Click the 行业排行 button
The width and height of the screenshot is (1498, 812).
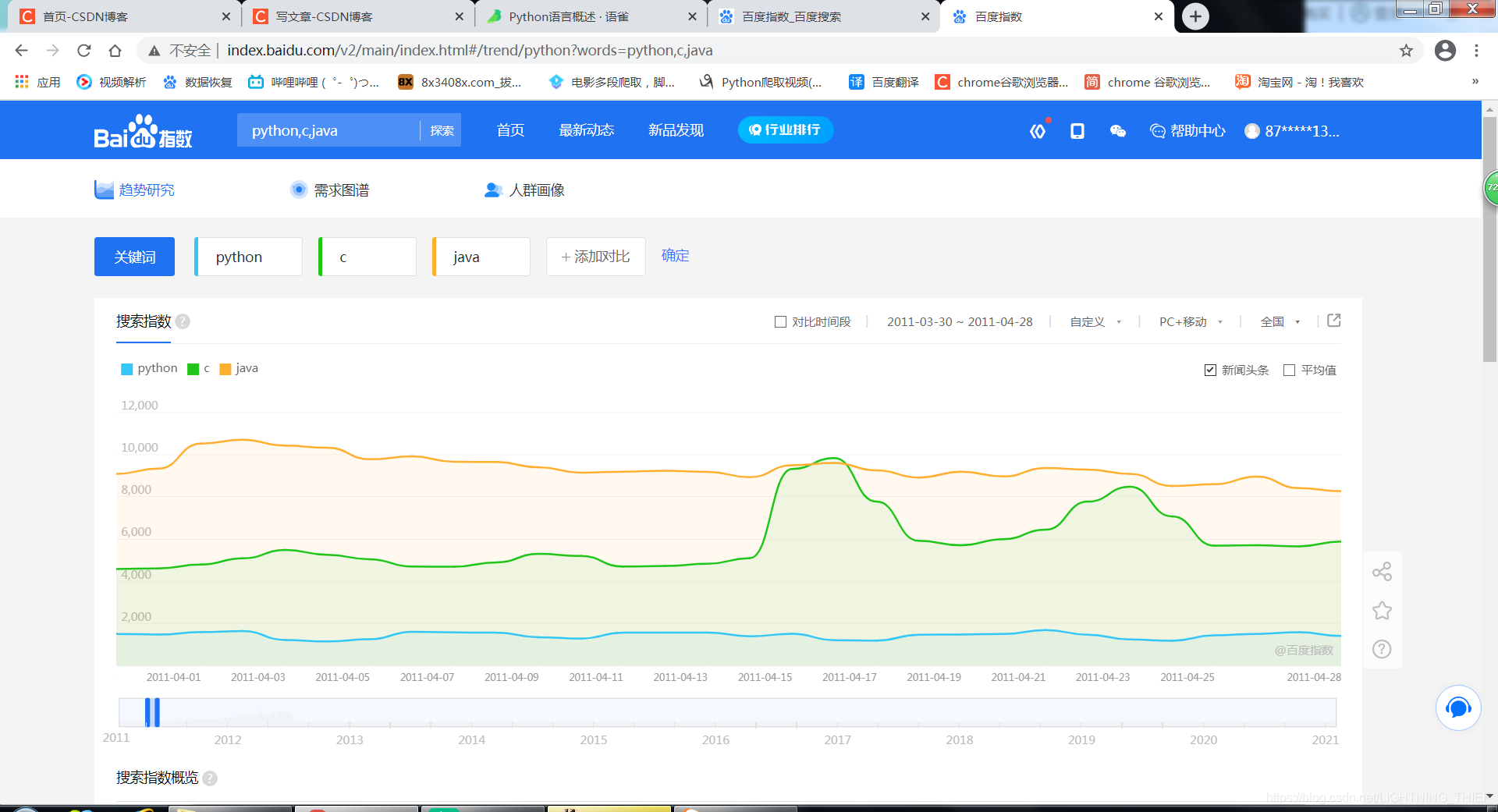[786, 130]
